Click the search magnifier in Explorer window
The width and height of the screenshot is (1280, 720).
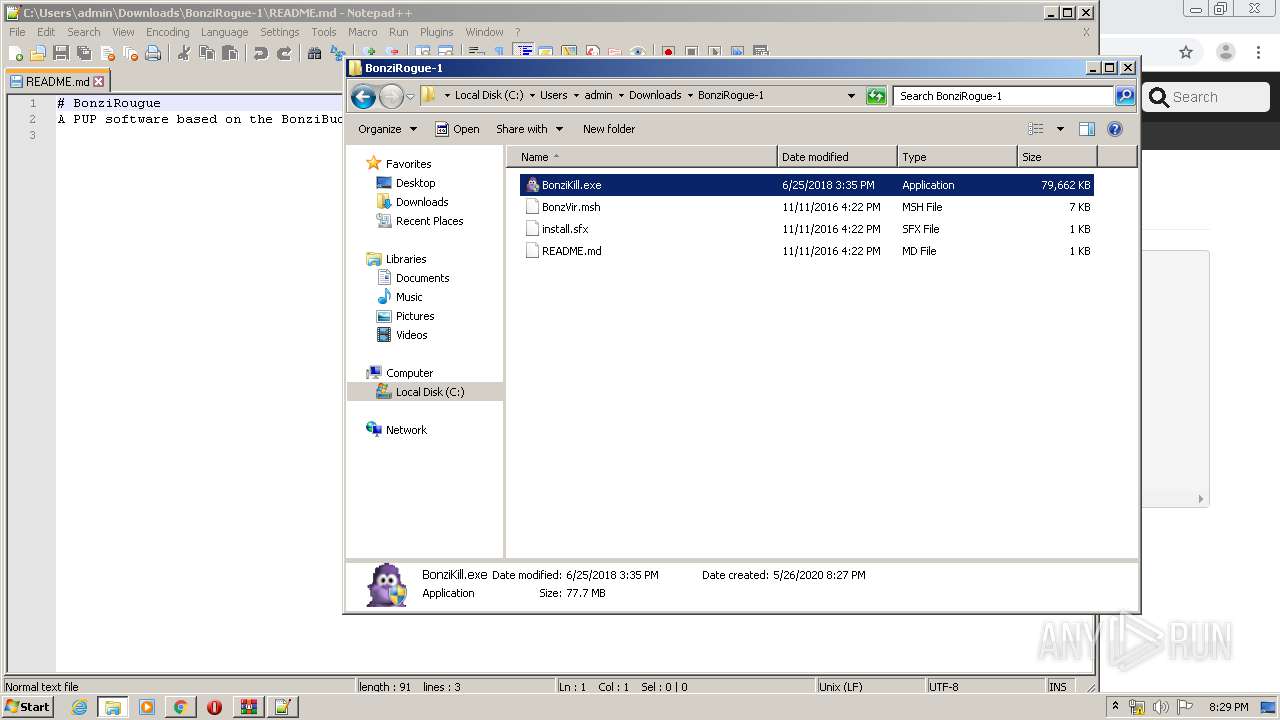point(1125,96)
